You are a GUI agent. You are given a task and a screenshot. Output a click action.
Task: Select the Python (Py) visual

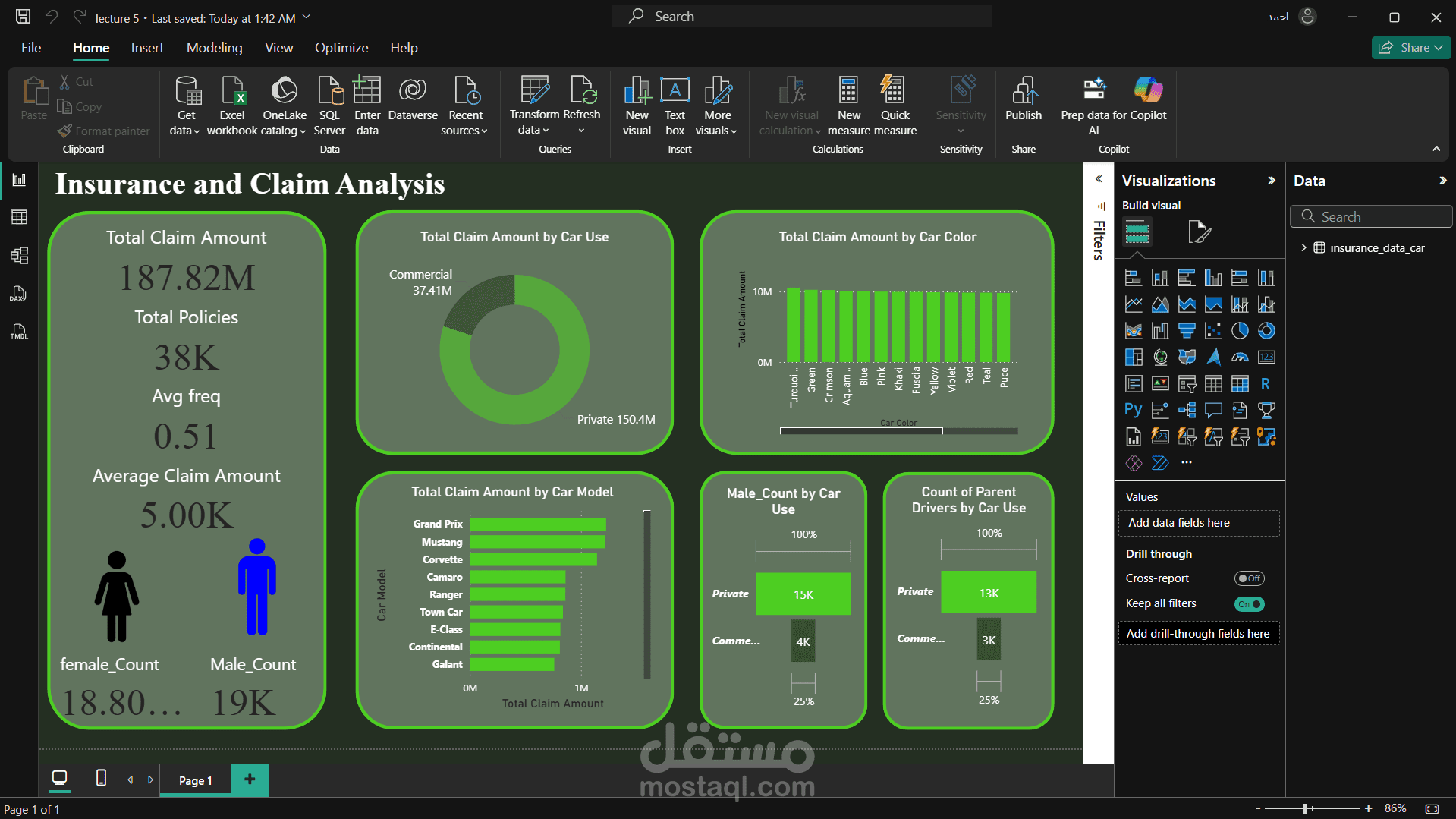click(x=1134, y=411)
